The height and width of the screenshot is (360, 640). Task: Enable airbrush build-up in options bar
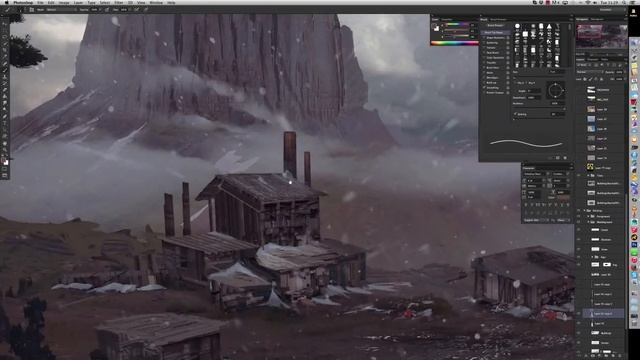tap(137, 9)
